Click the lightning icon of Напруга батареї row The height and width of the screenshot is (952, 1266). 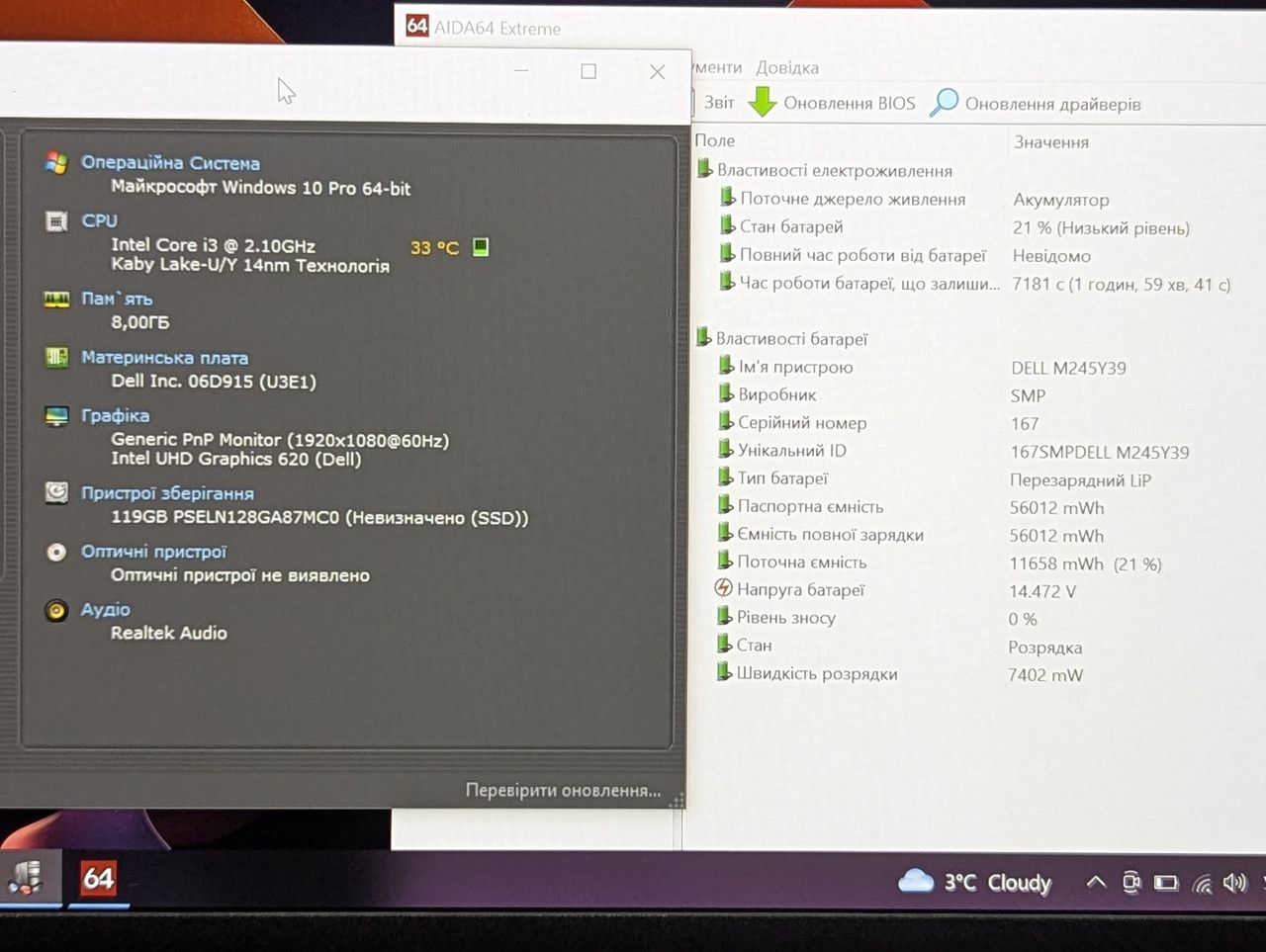coord(724,588)
